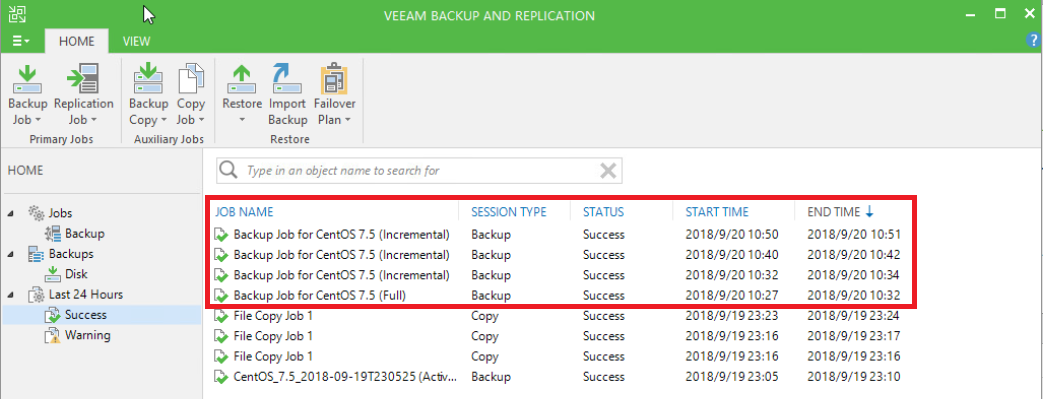Focus the object name search field
Image resolution: width=1043 pixels, height=399 pixels.
tap(419, 170)
